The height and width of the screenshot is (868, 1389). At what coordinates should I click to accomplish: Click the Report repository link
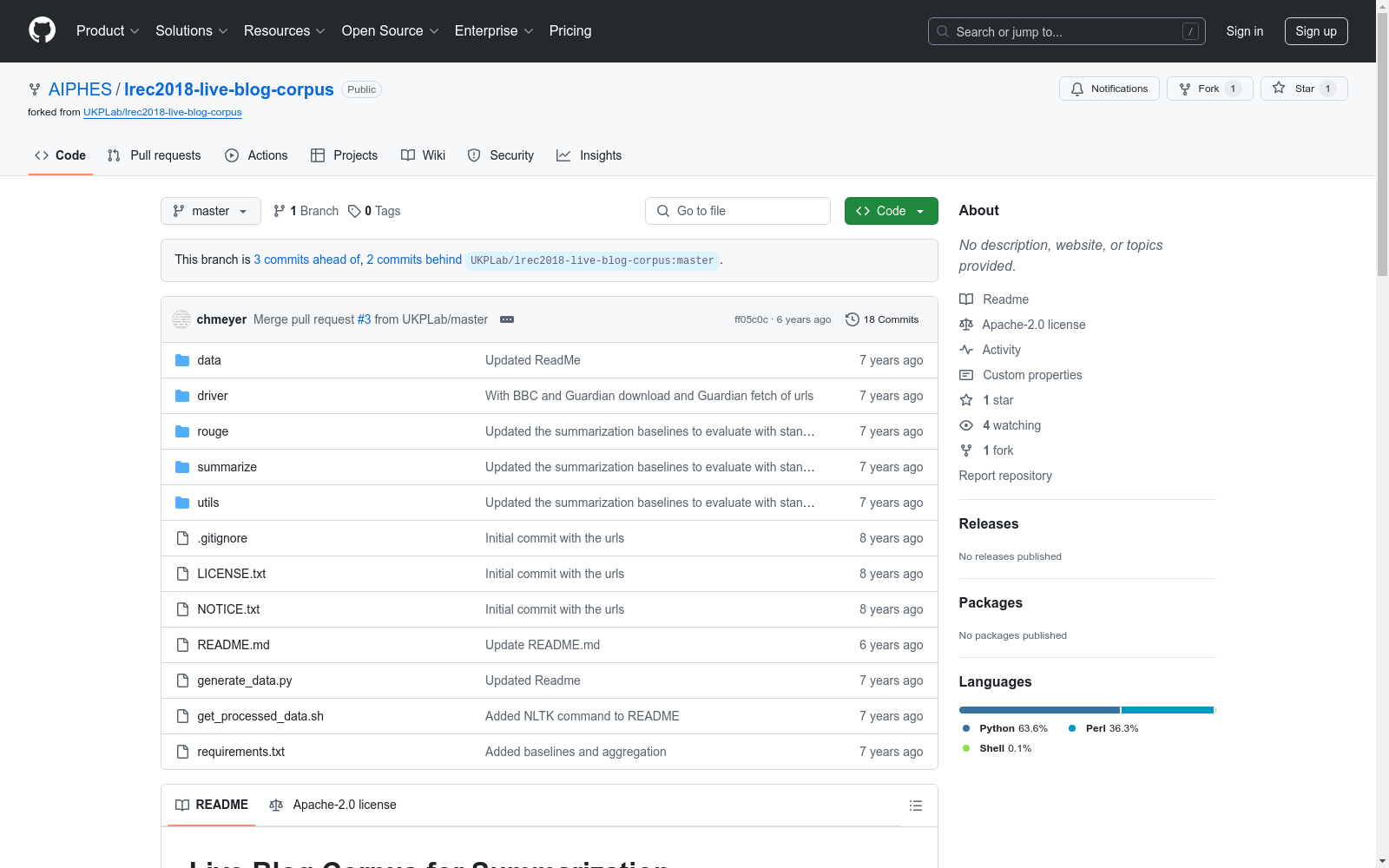1005,476
